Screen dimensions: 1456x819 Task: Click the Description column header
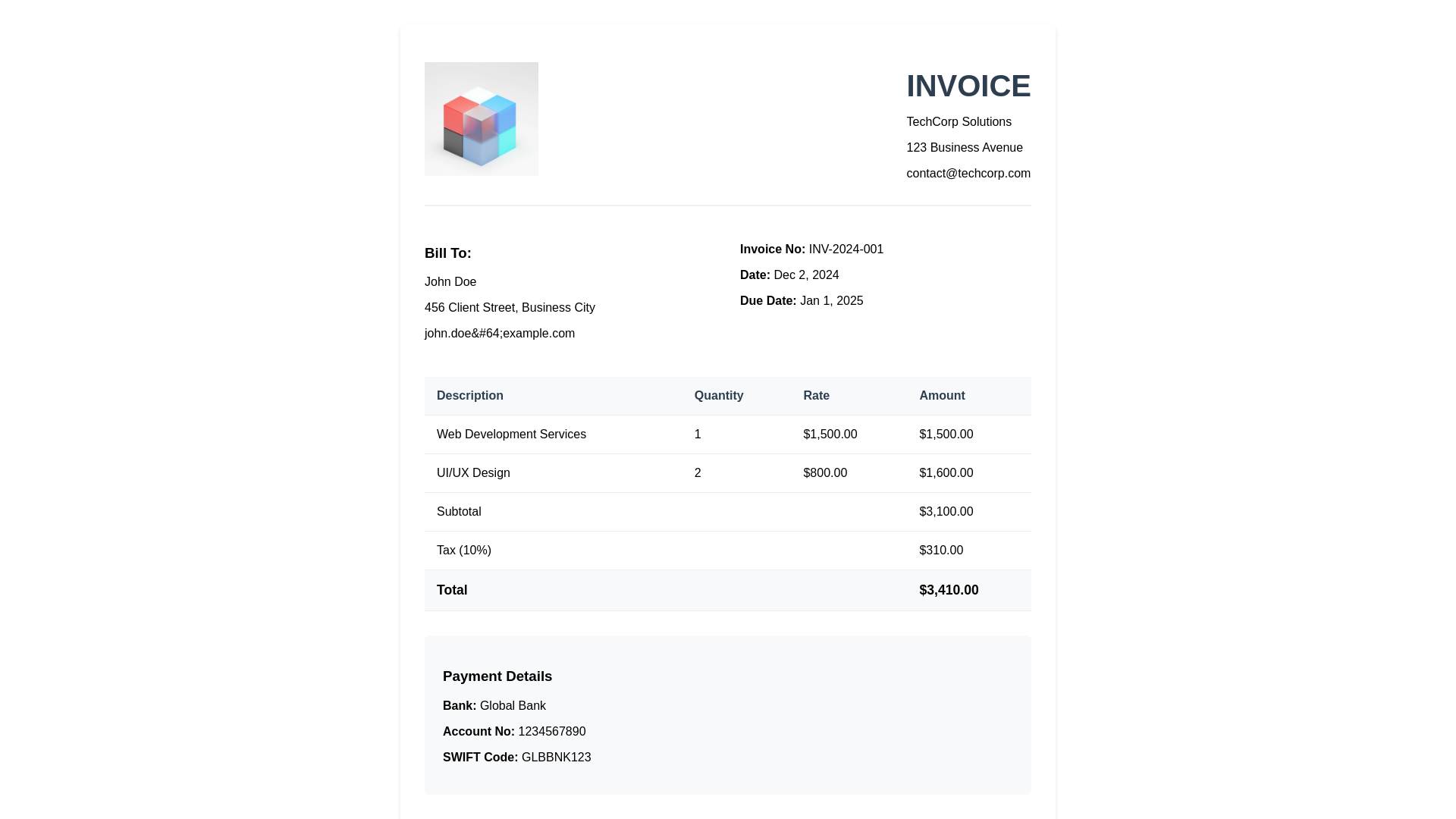click(x=469, y=396)
